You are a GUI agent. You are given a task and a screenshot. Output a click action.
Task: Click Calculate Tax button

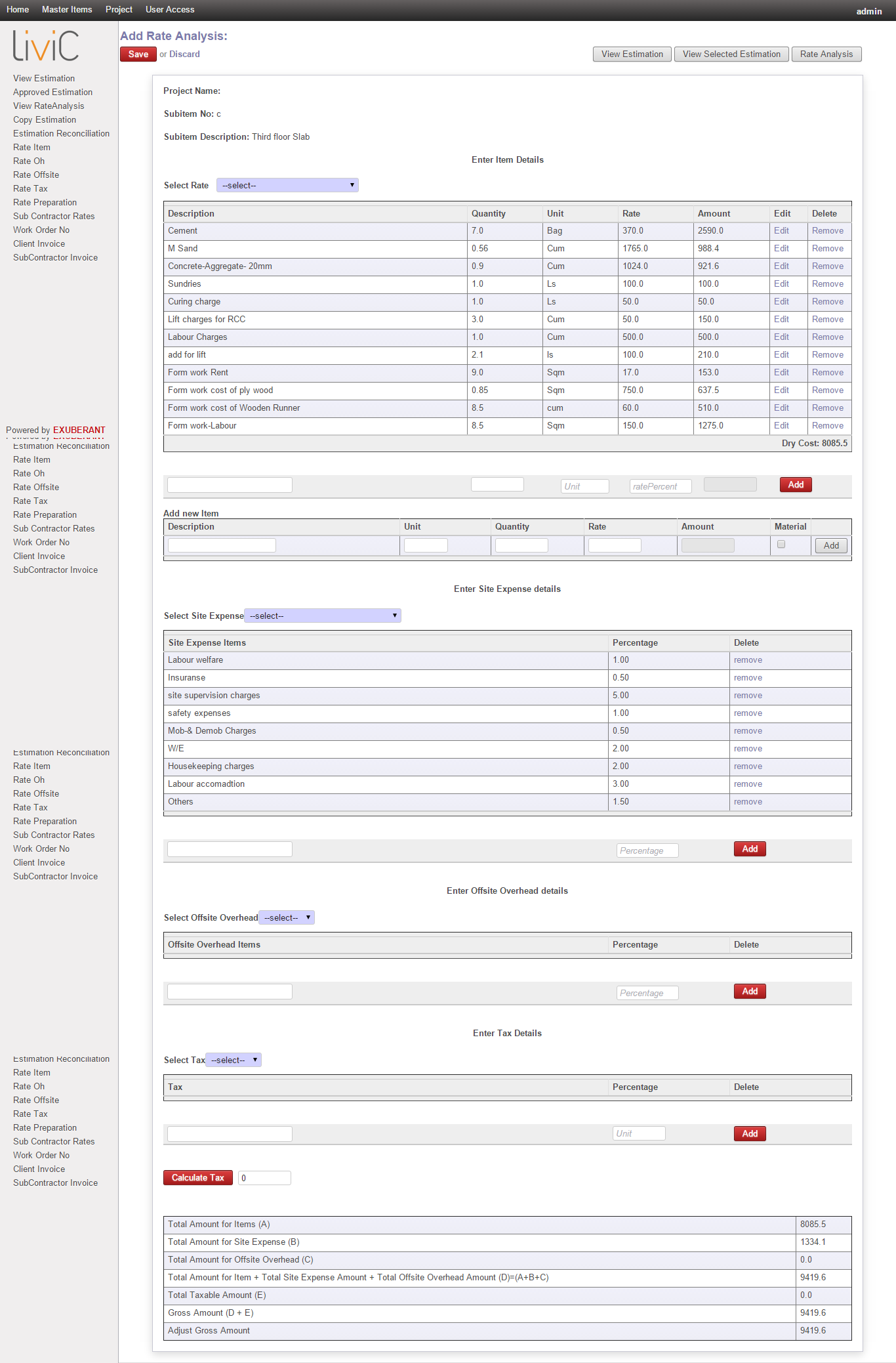pos(197,1177)
